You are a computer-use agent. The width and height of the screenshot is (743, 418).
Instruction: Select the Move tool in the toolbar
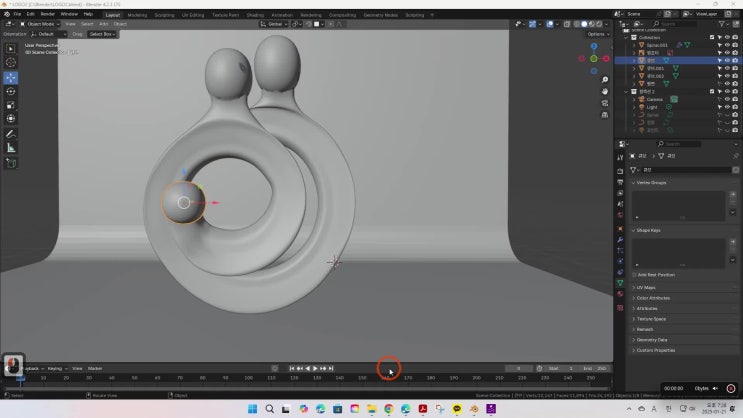point(11,77)
